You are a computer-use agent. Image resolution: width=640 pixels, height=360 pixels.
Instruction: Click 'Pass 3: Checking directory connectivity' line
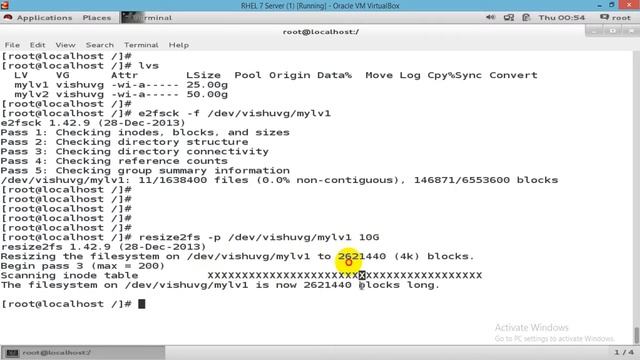tap(135, 151)
